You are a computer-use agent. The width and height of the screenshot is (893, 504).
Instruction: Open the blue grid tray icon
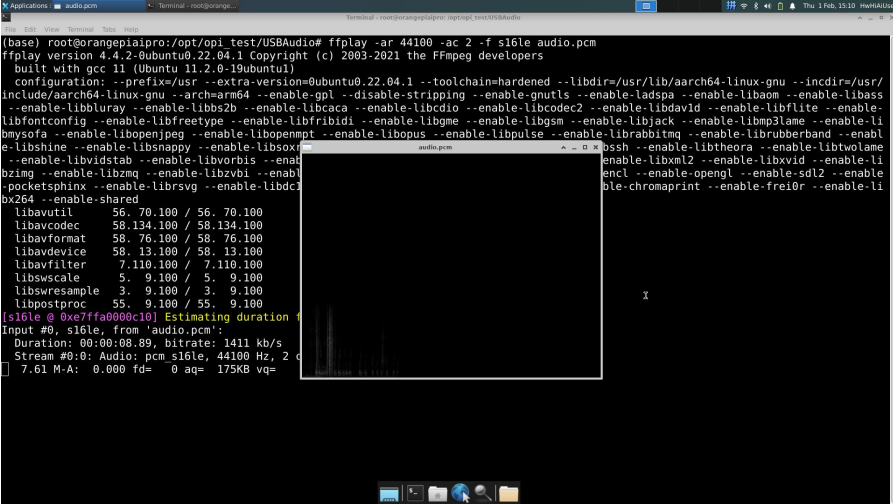click(x=731, y=6)
